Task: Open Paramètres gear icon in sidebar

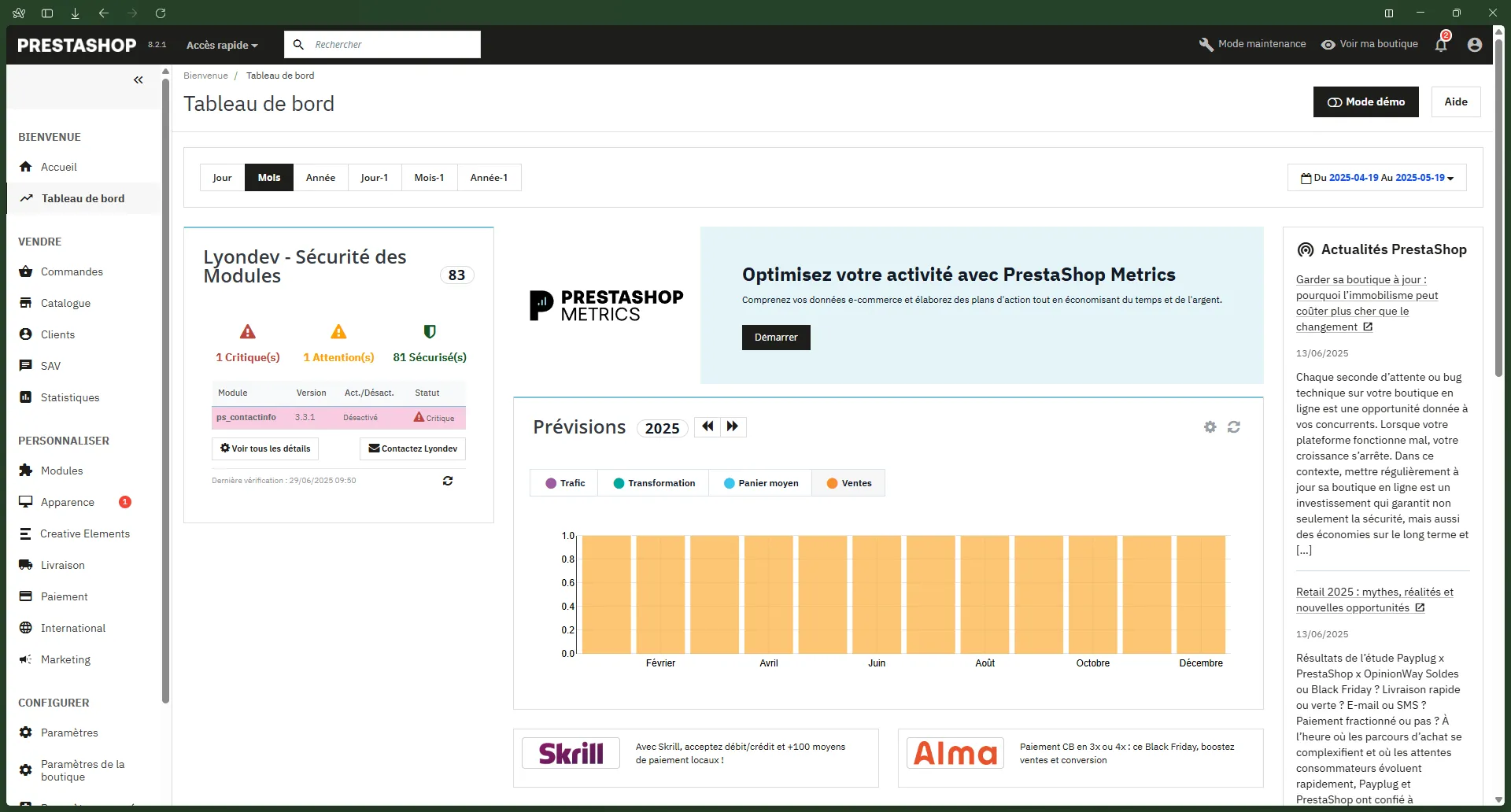Action: click(x=26, y=733)
